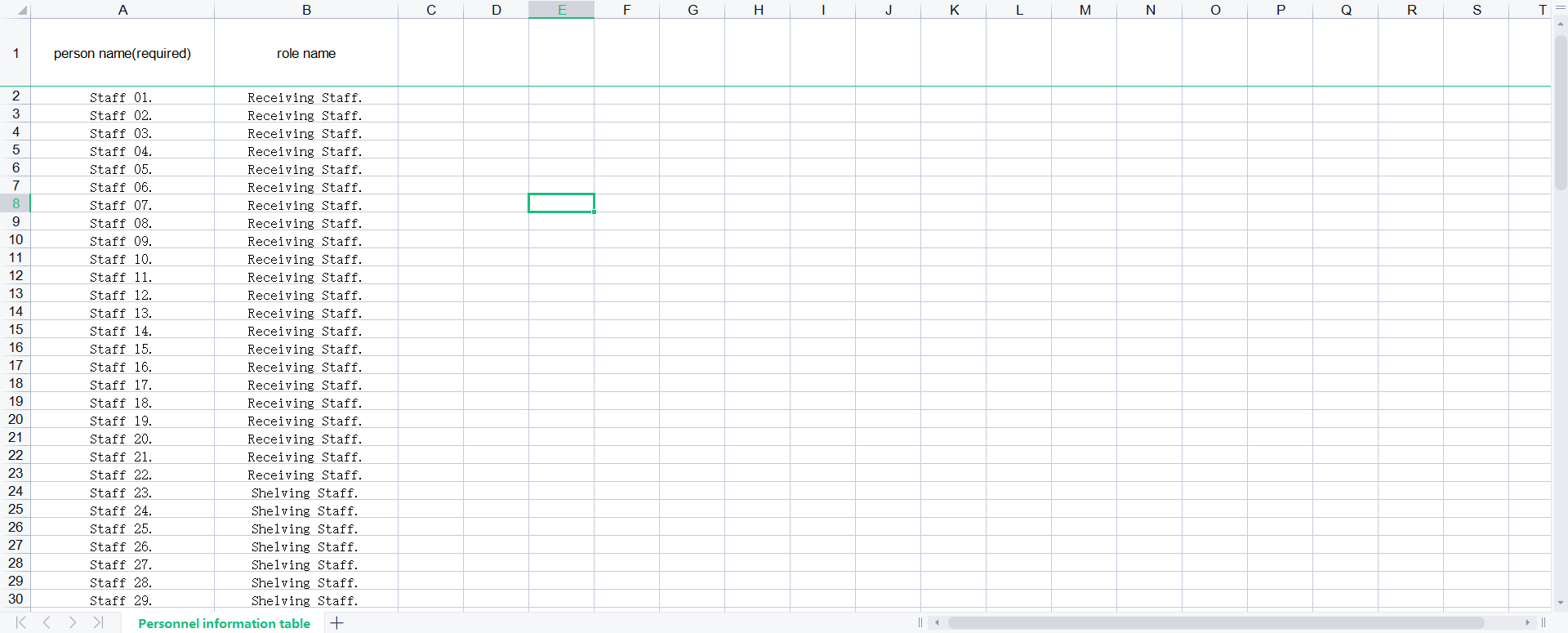Click the horizontal scrollbar left arrow
Image resolution: width=1568 pixels, height=633 pixels.
pos(937,622)
